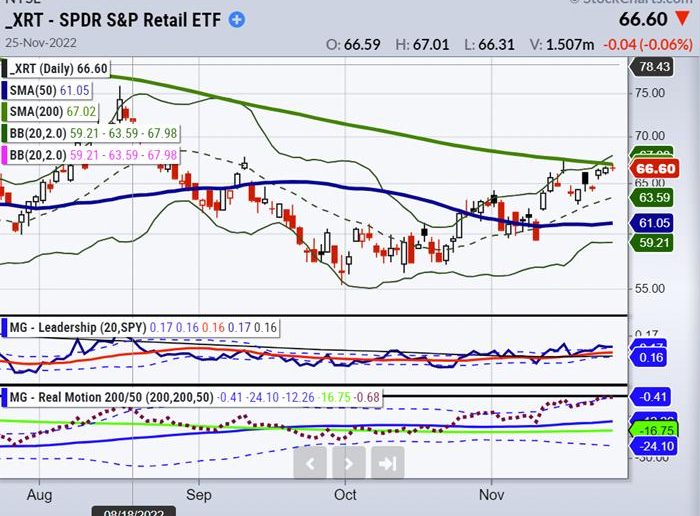This screenshot has height=516, width=700.
Task: Click the H: 67.01 high value
Action: tap(422, 45)
